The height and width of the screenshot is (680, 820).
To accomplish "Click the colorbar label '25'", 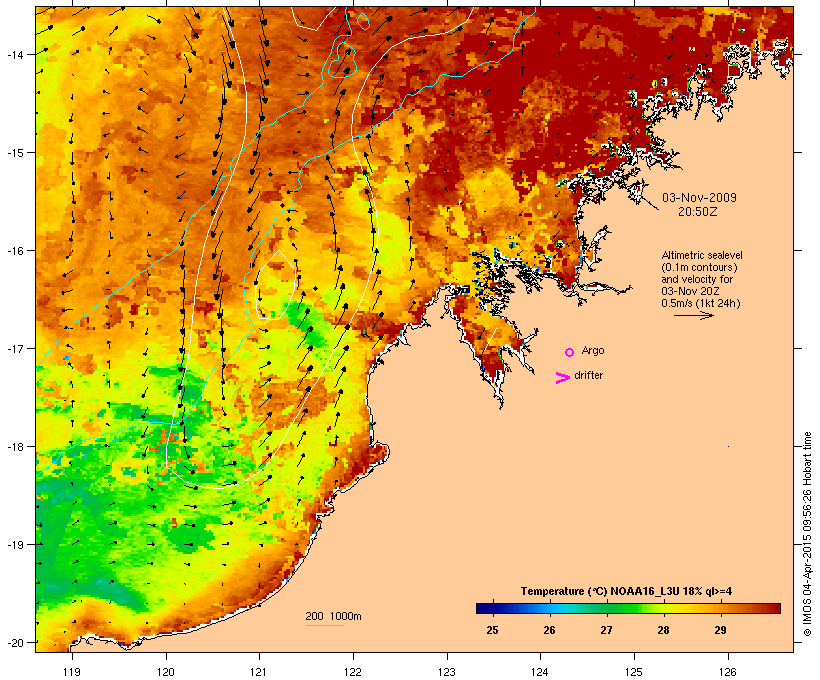I will (492, 630).
